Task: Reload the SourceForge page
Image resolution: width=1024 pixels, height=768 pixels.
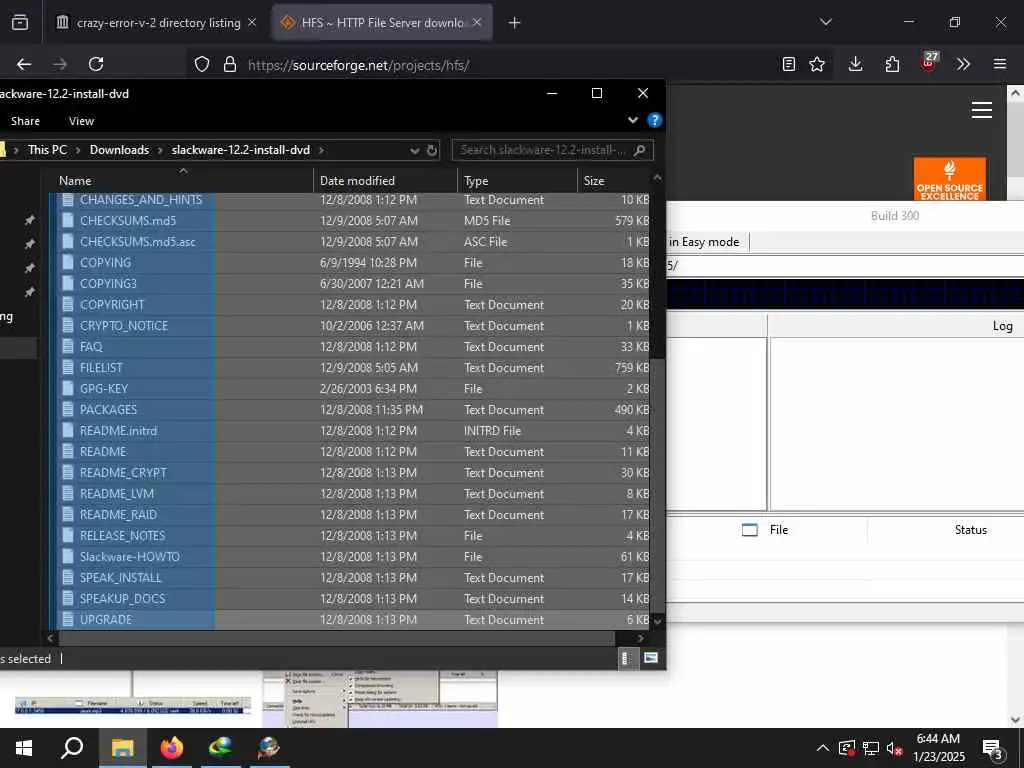Action: point(96,64)
